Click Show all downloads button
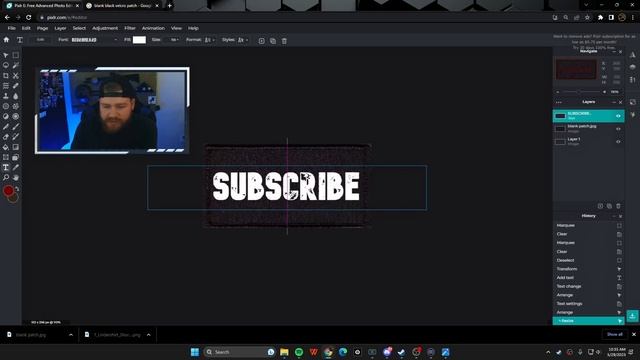640x360 pixels. (614, 334)
